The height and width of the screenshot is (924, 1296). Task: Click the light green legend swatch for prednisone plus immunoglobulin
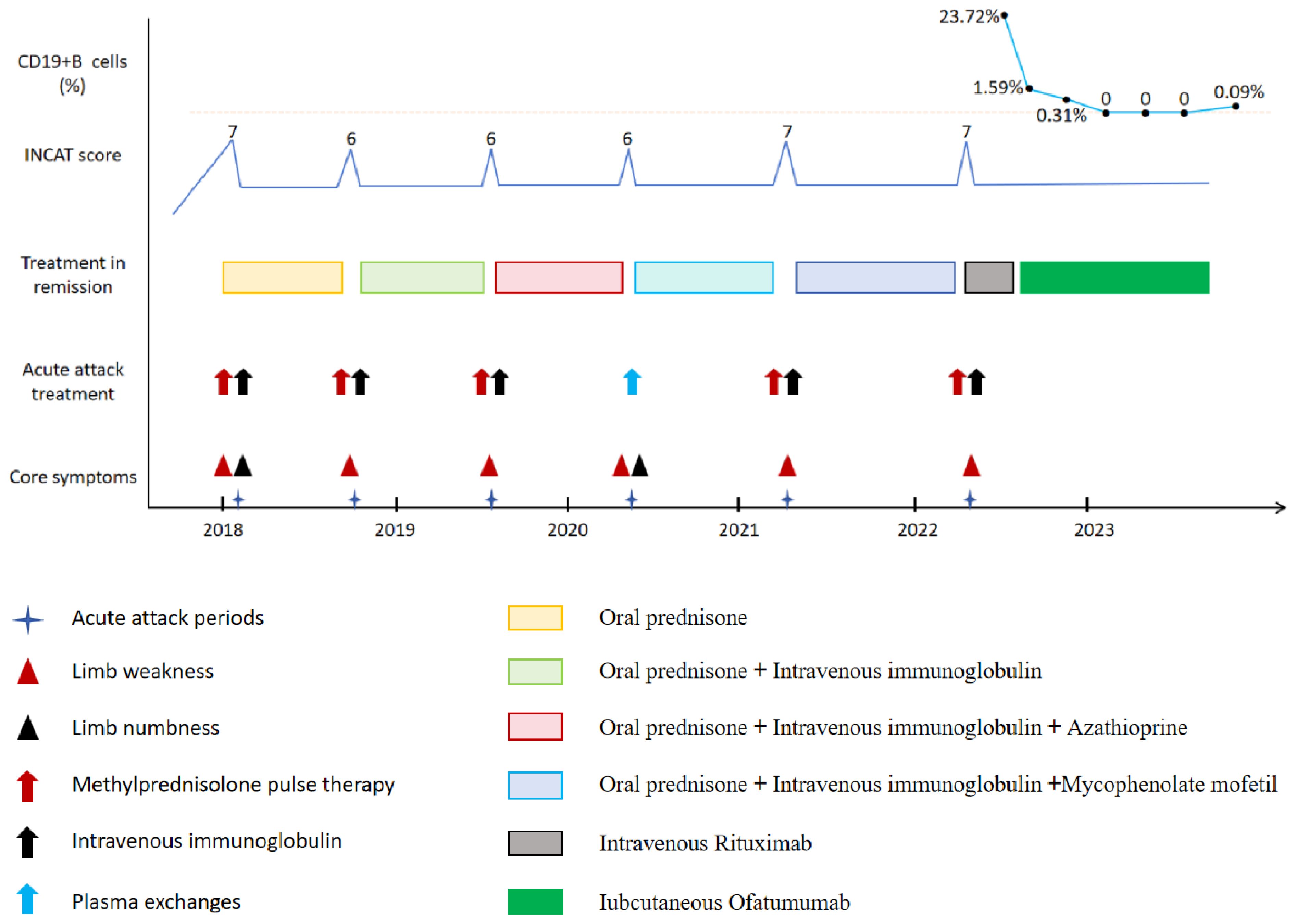[535, 671]
